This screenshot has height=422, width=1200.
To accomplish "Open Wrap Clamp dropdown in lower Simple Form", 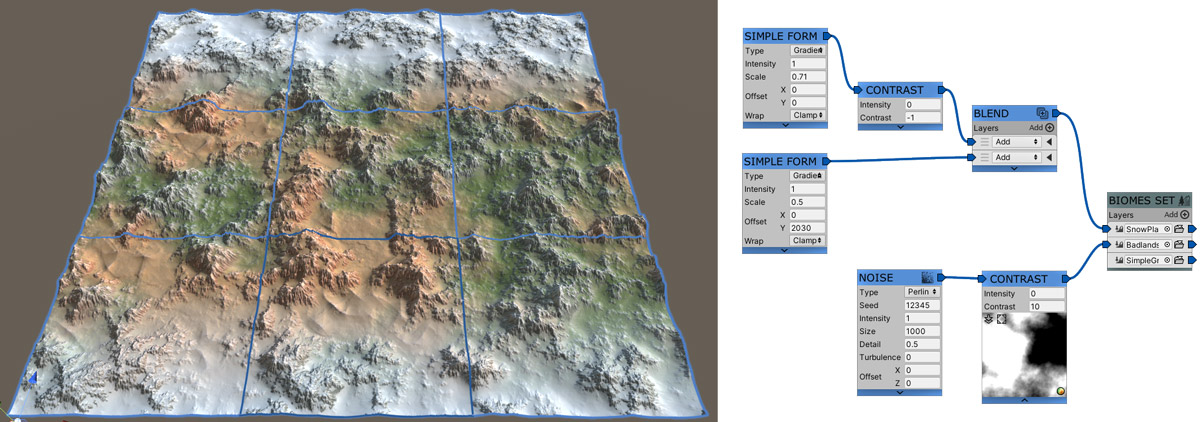I will click(x=808, y=240).
